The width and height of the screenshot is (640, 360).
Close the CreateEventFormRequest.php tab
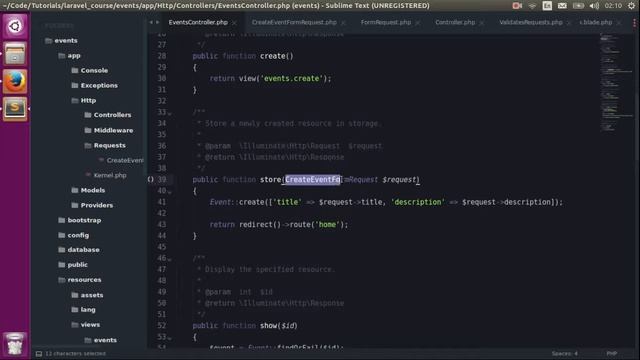click(x=343, y=23)
